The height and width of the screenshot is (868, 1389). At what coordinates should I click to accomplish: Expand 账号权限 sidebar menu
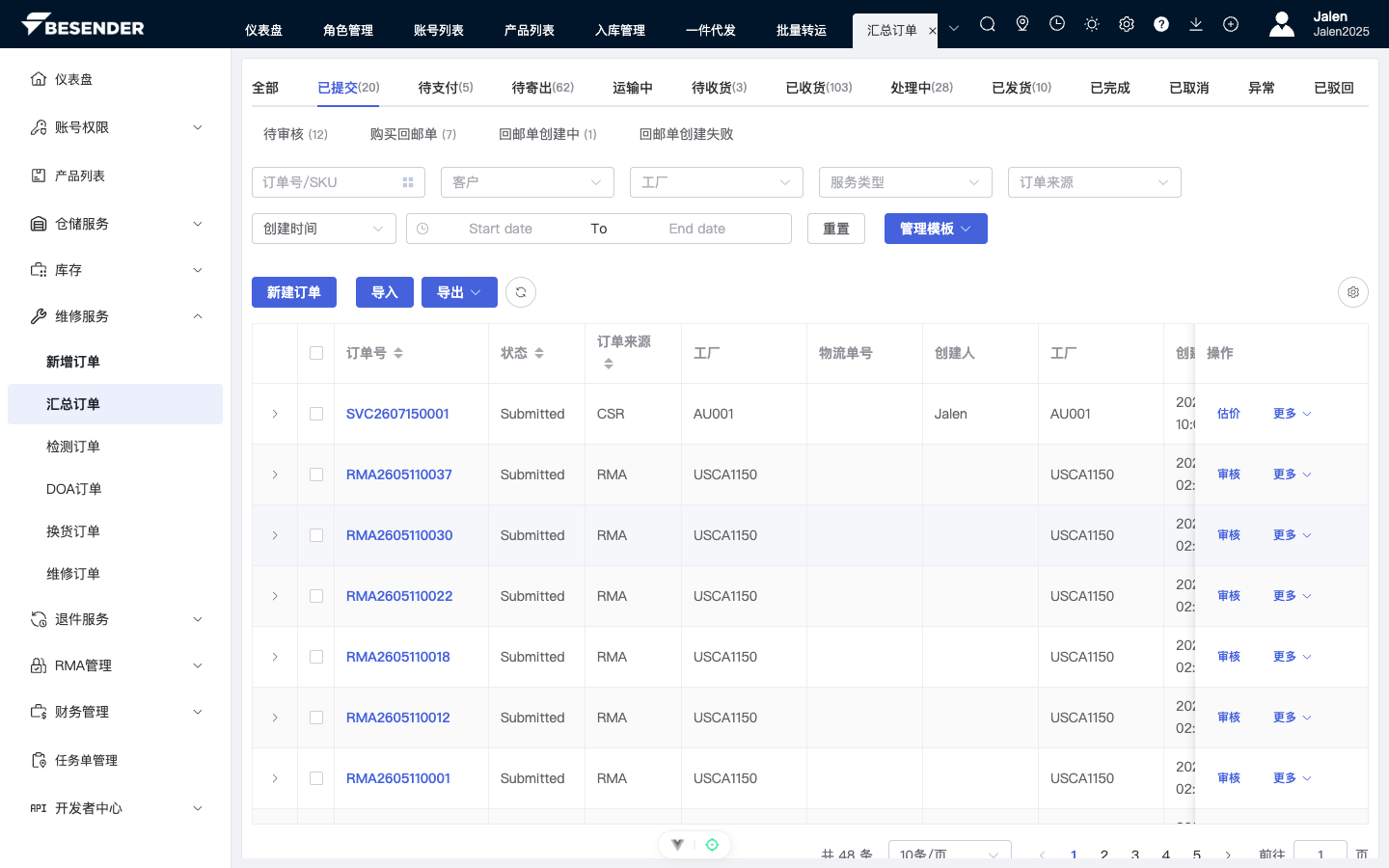(116, 127)
